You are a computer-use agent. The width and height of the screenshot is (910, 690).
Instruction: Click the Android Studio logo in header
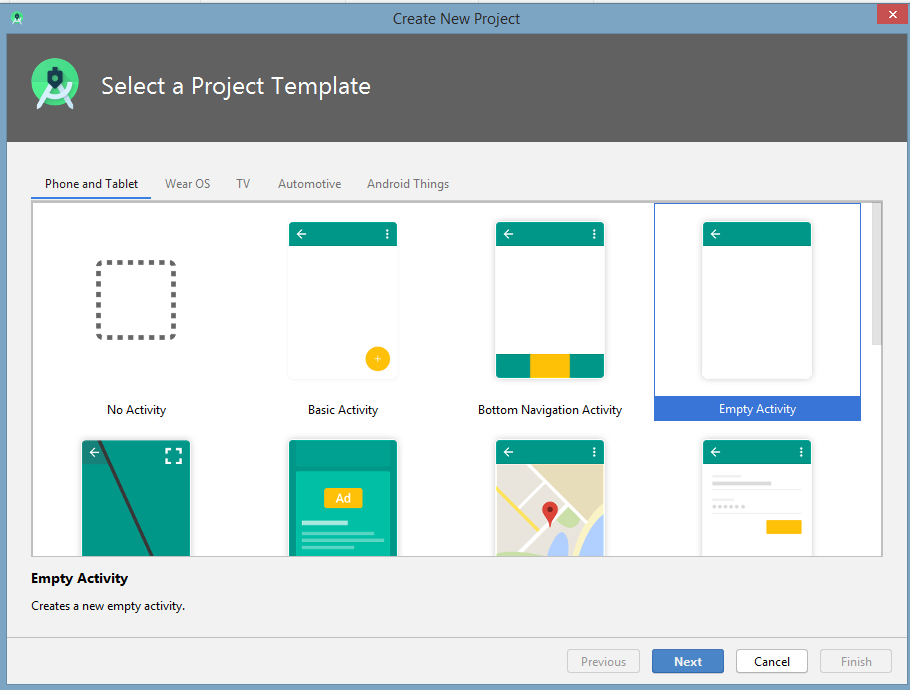click(x=55, y=84)
